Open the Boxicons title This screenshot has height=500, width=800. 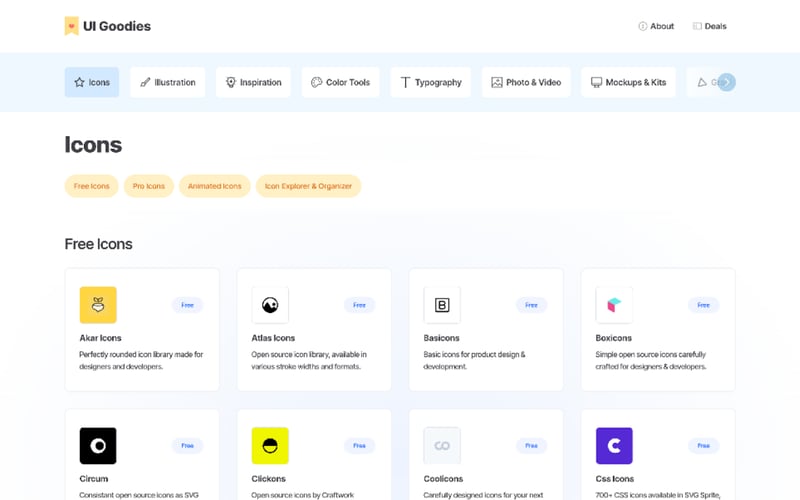pos(613,338)
